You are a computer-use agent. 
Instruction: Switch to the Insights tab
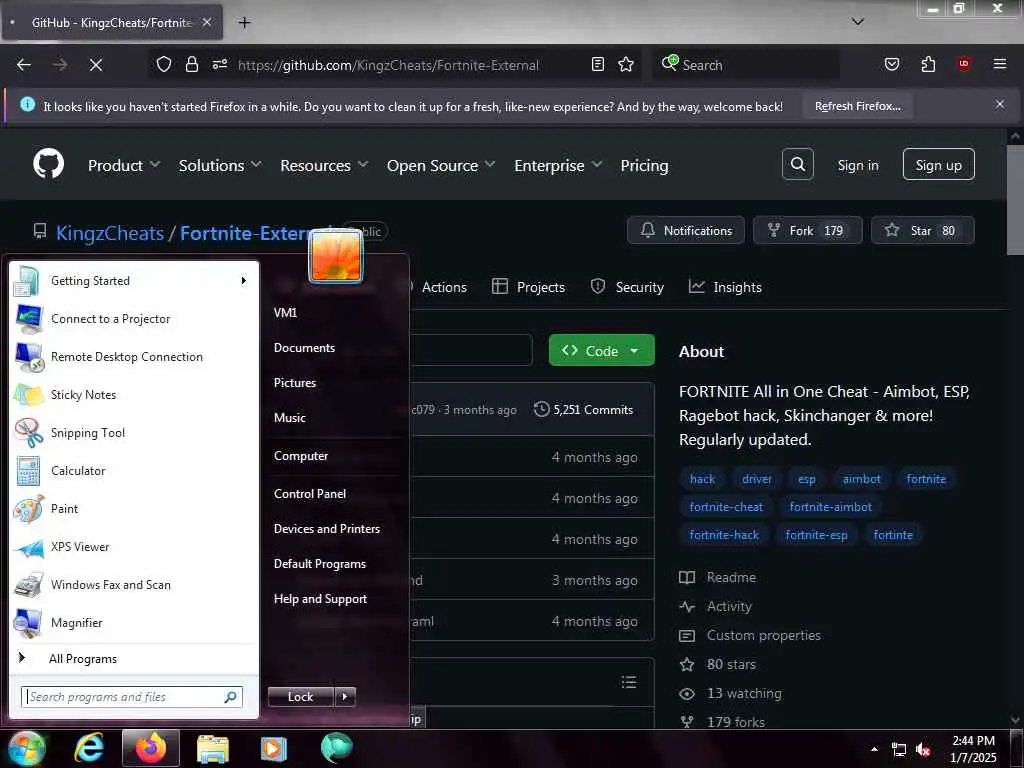(725, 287)
